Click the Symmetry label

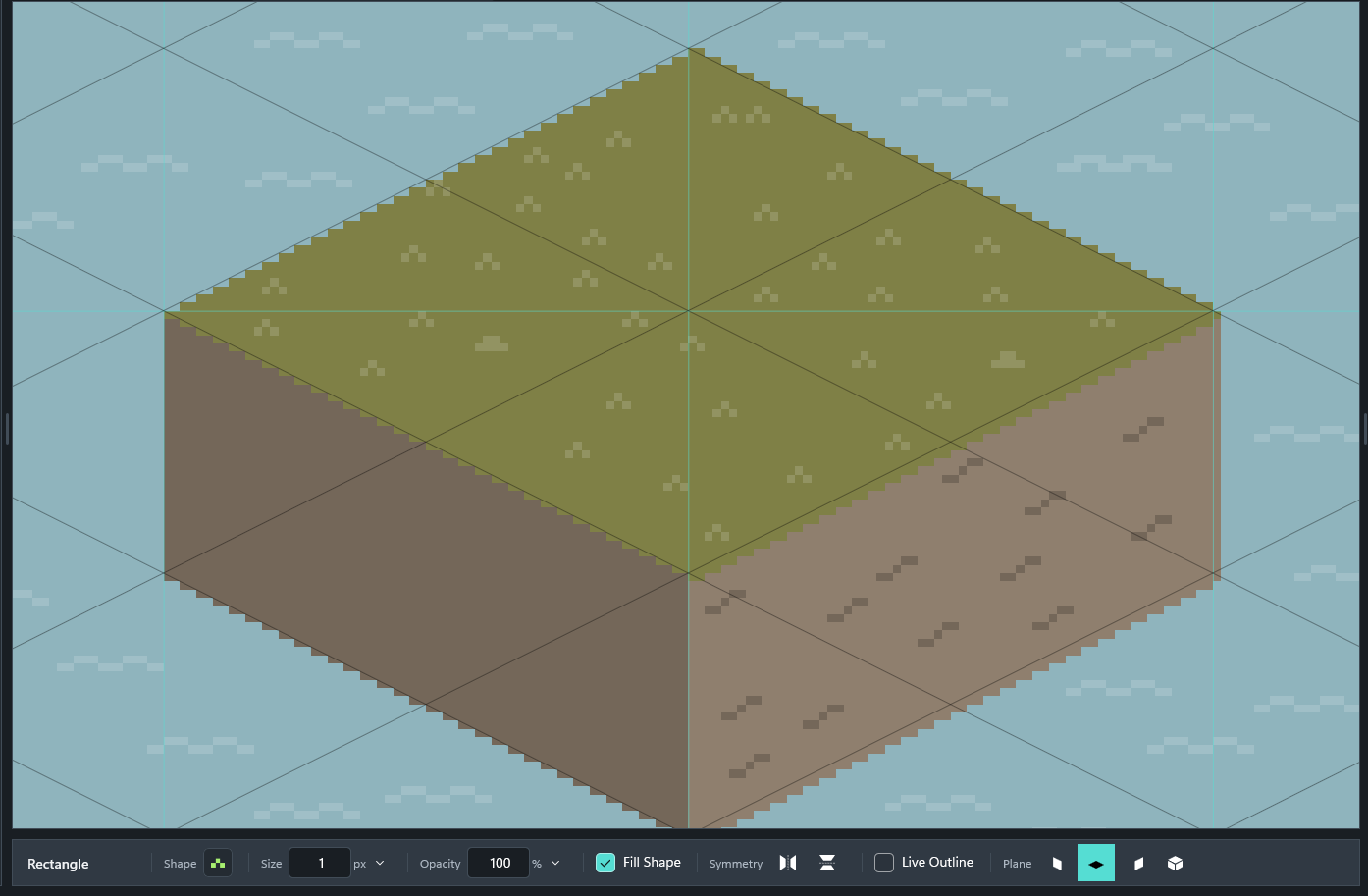(736, 864)
